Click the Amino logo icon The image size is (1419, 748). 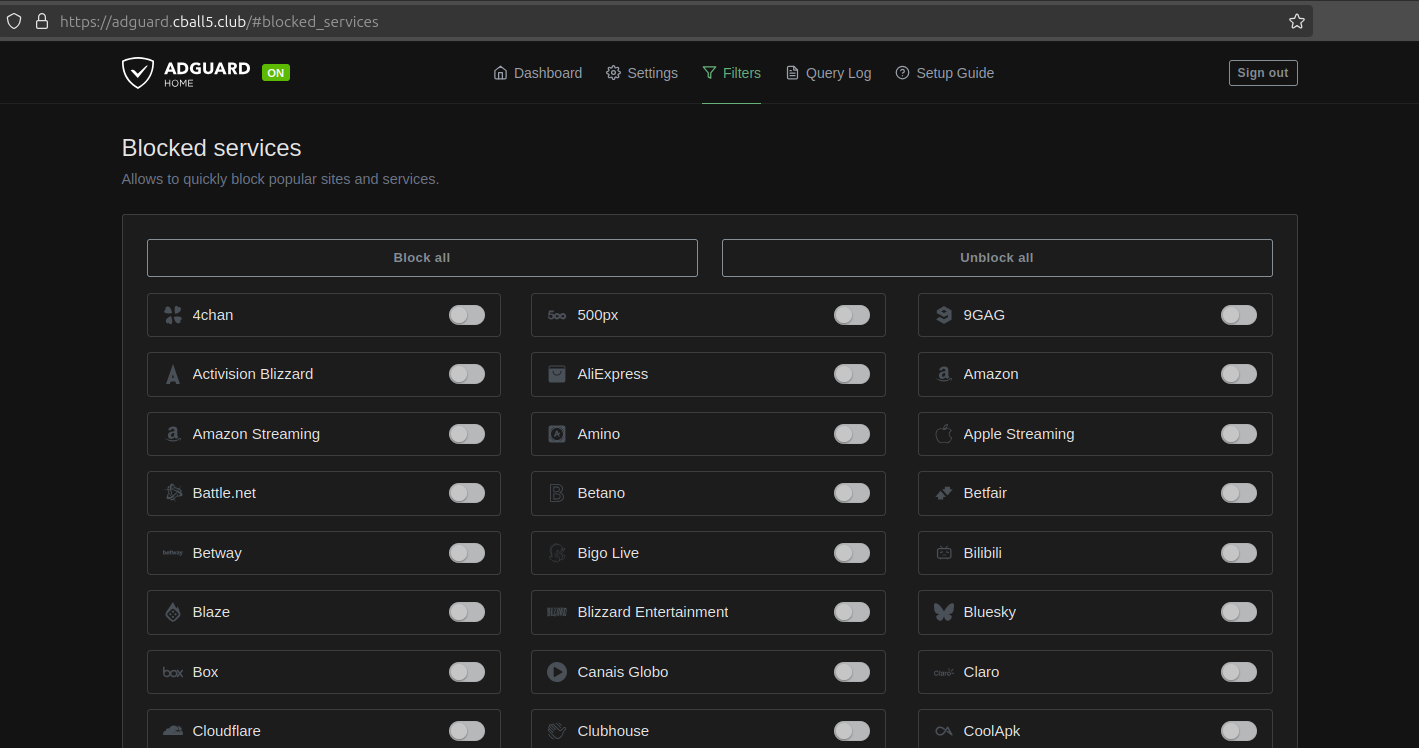pos(557,434)
